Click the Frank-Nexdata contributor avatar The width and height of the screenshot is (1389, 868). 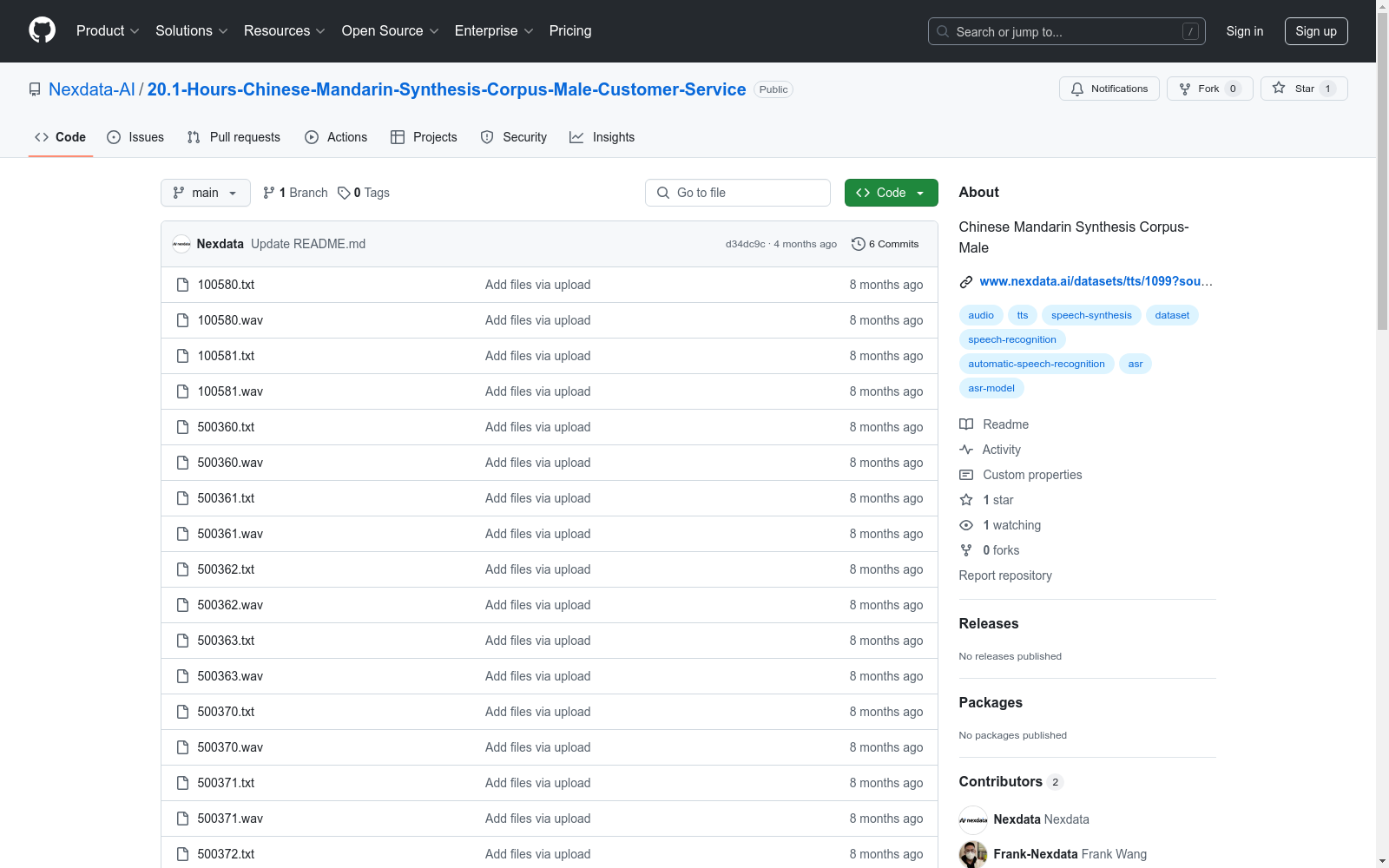point(973,854)
